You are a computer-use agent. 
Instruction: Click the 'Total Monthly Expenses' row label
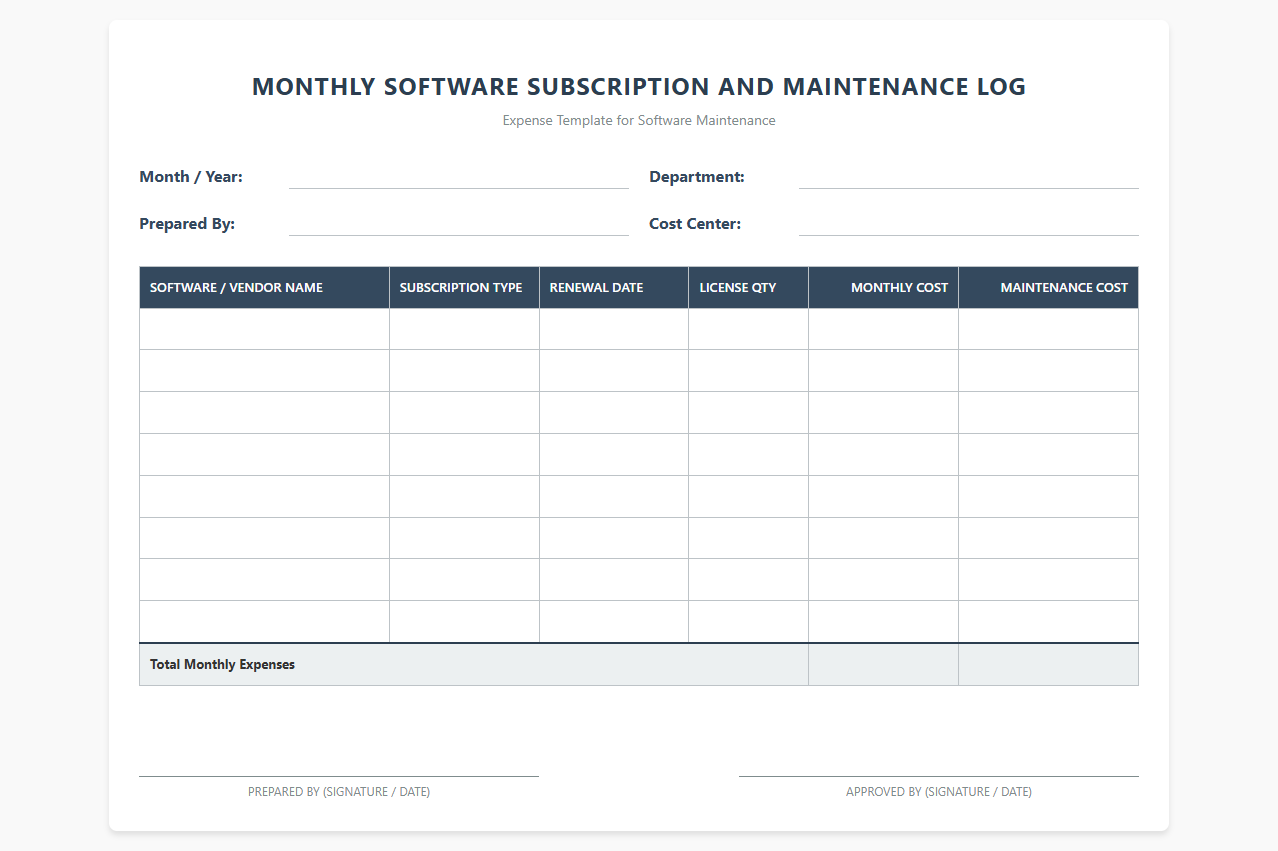(x=222, y=664)
